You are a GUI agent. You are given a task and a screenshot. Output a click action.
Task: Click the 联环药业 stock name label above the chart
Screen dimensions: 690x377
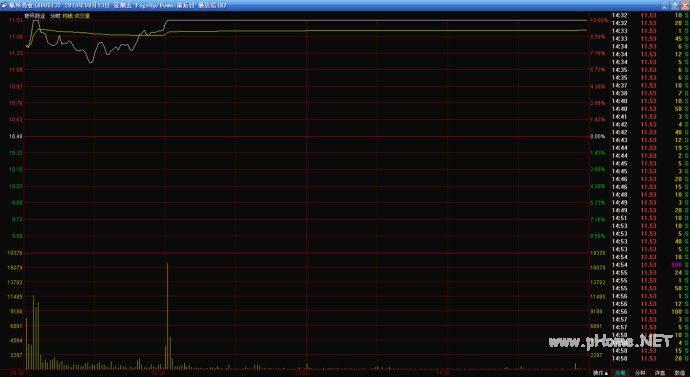tap(35, 16)
